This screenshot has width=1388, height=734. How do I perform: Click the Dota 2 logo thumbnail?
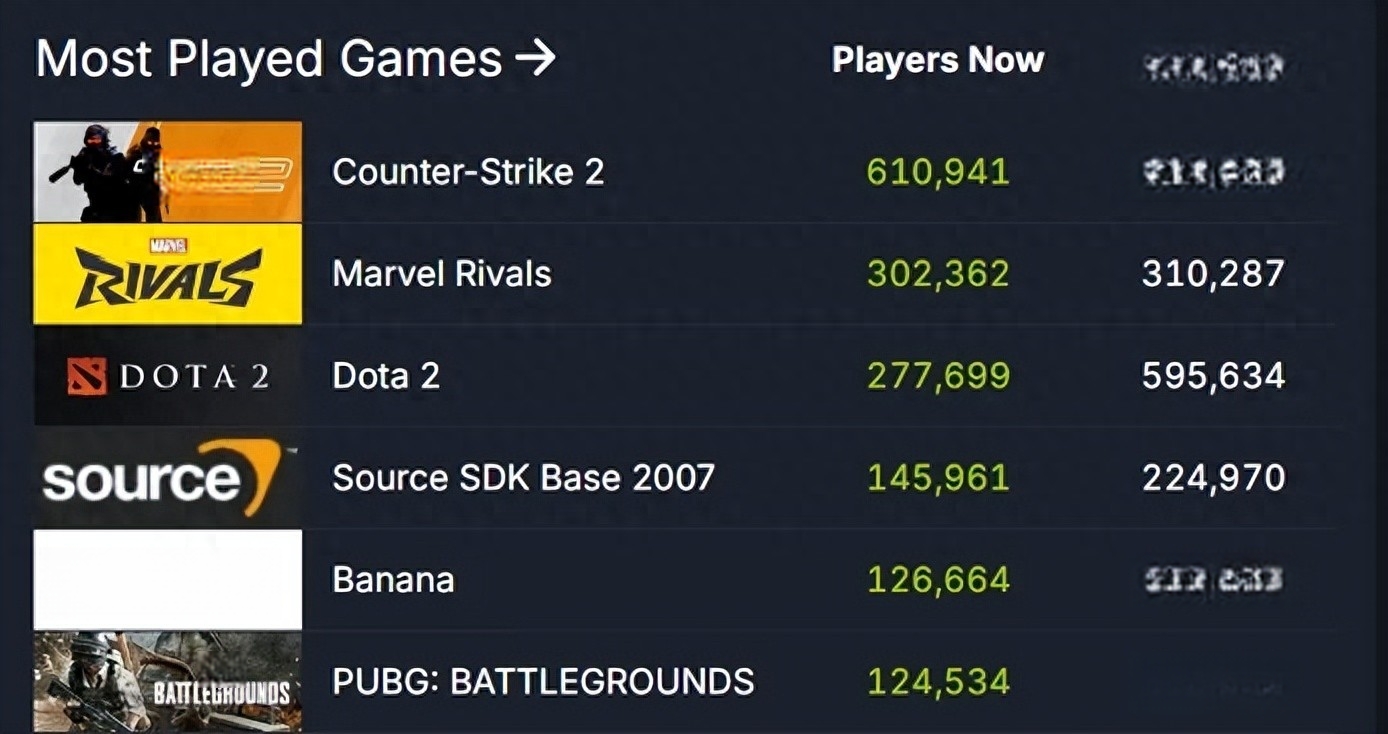pyautogui.click(x=168, y=376)
